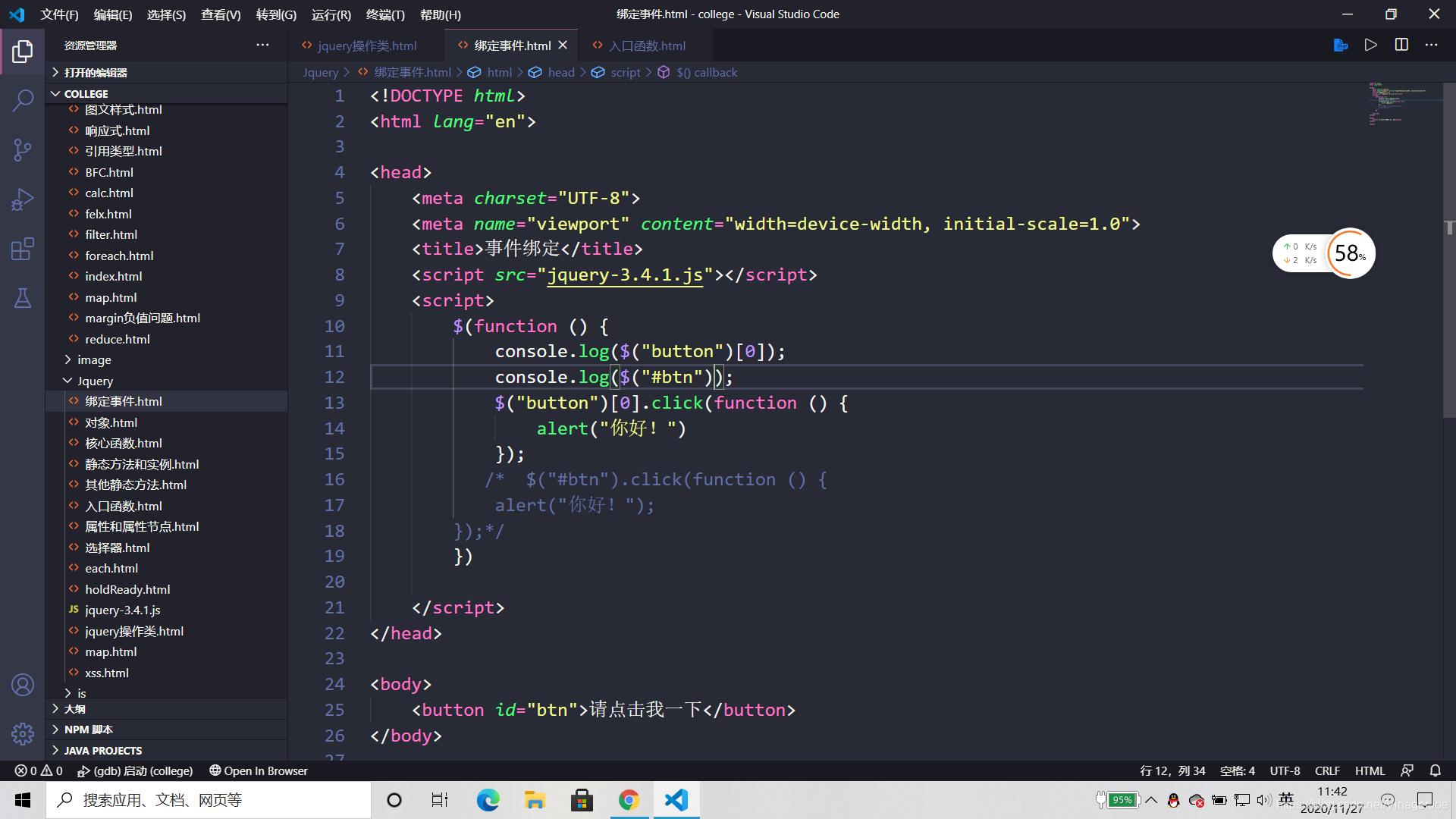This screenshot has width=1456, height=819.
Task: Click head breadcrumb in editor path
Action: pyautogui.click(x=561, y=72)
